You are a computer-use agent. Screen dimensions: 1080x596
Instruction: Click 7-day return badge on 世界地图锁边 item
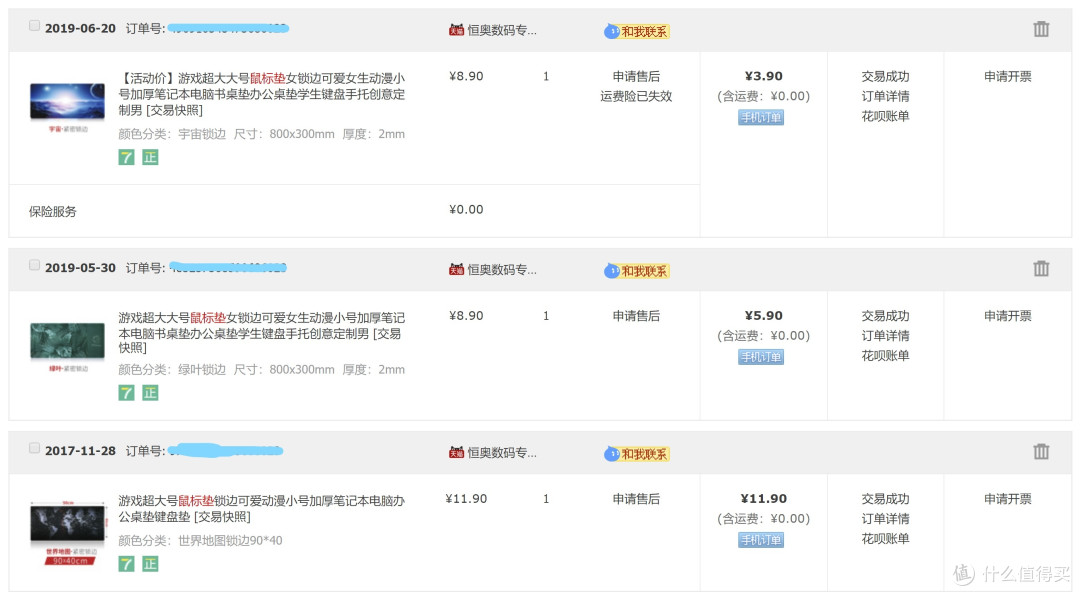coord(126,564)
